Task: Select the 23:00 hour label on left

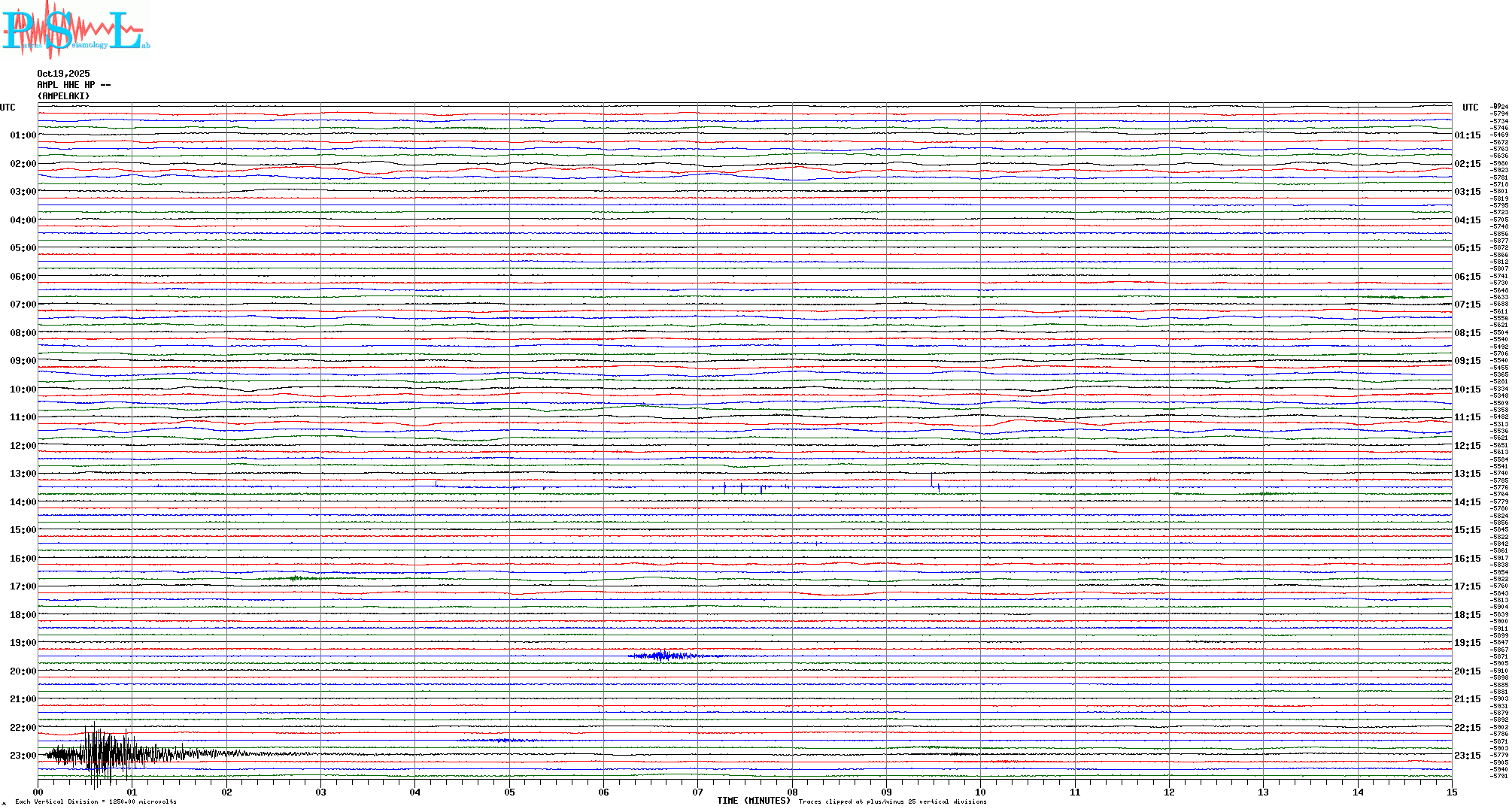Action: 23,756
